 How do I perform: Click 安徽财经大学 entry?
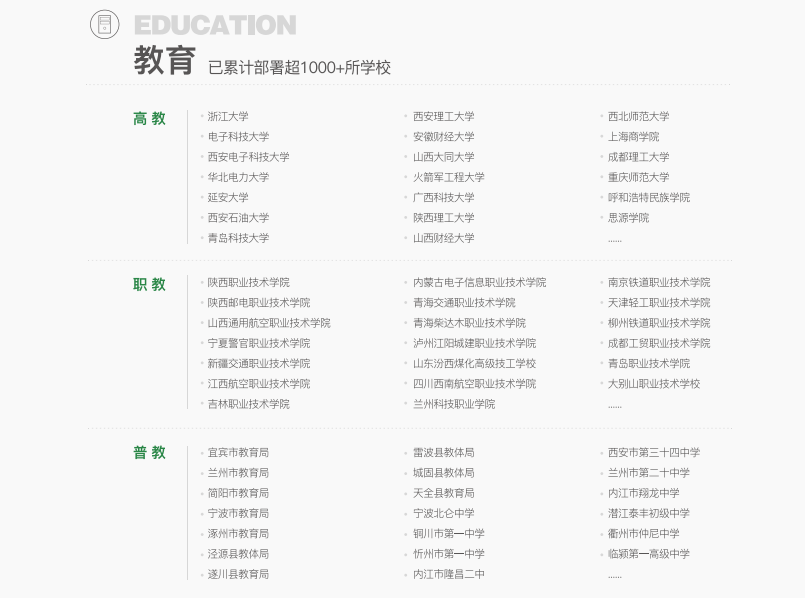[x=444, y=137]
